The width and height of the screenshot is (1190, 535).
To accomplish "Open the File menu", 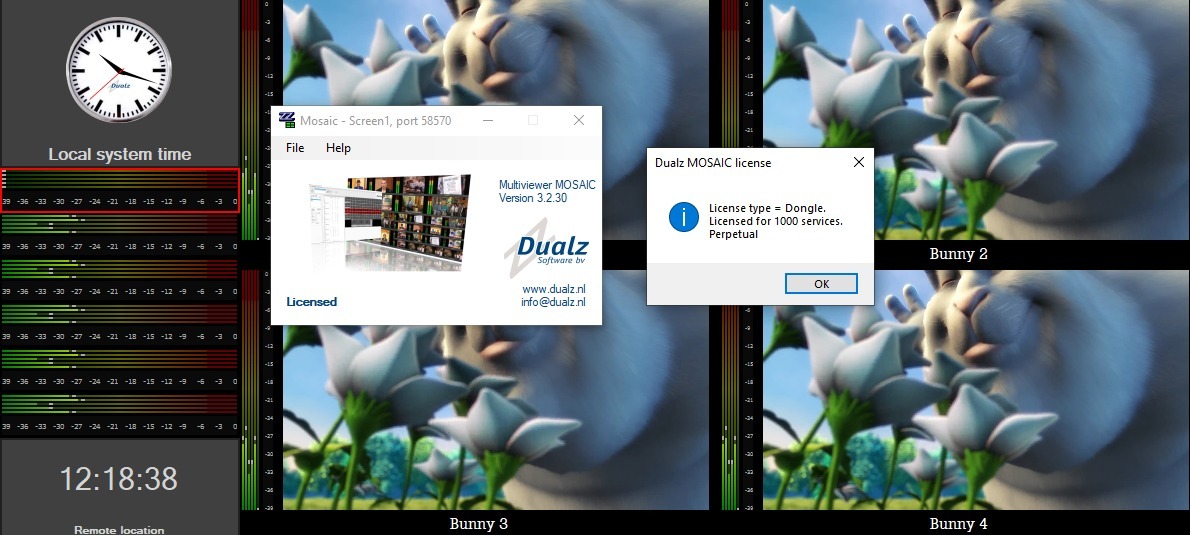I will (x=295, y=148).
